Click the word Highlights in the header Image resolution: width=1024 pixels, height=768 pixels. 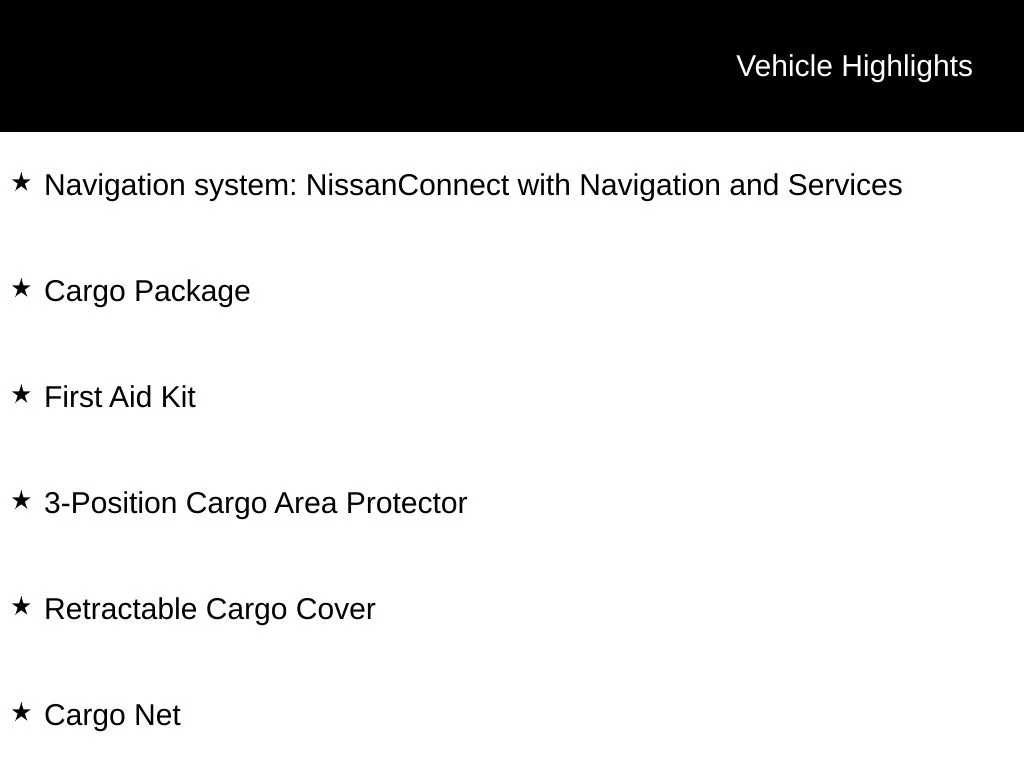pyautogui.click(x=907, y=67)
